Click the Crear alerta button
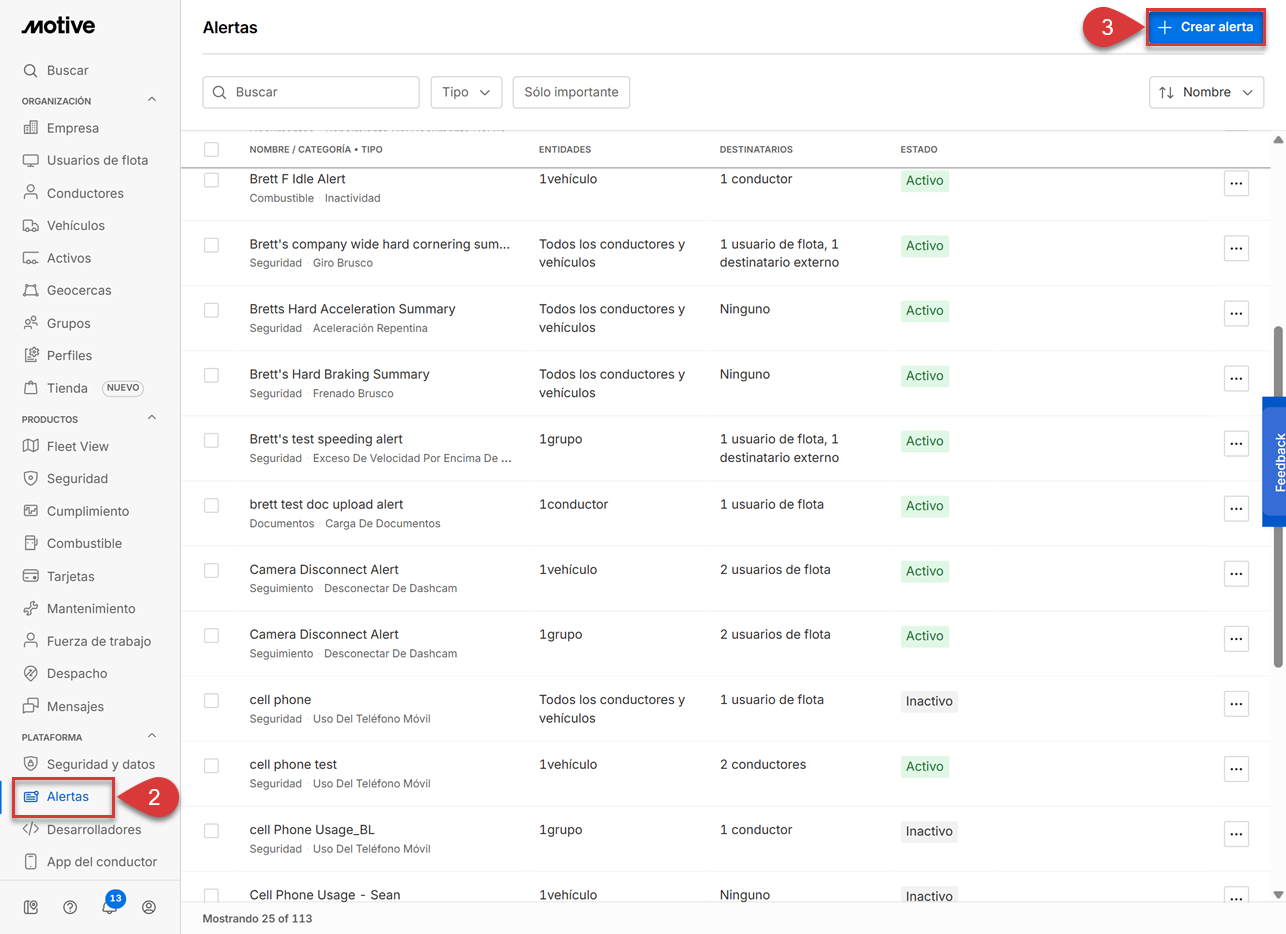1286x934 pixels. [x=1205, y=28]
